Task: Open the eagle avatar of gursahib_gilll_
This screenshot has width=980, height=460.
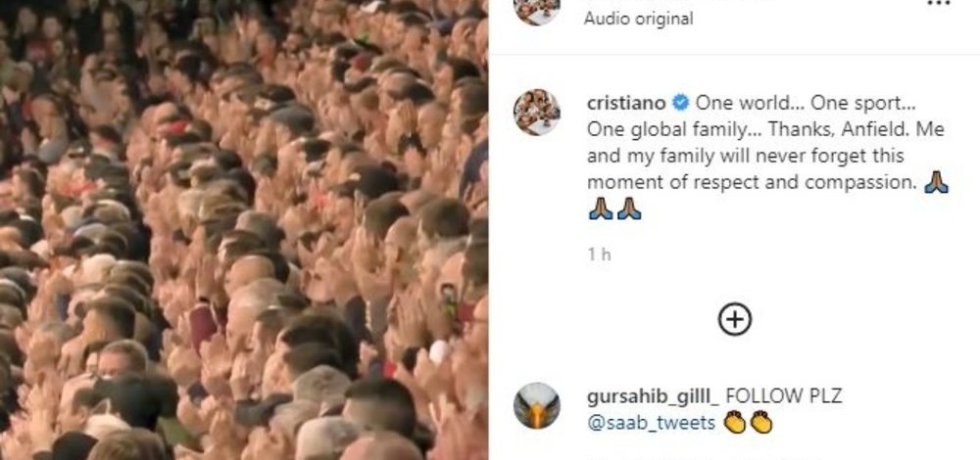Action: pos(537,406)
